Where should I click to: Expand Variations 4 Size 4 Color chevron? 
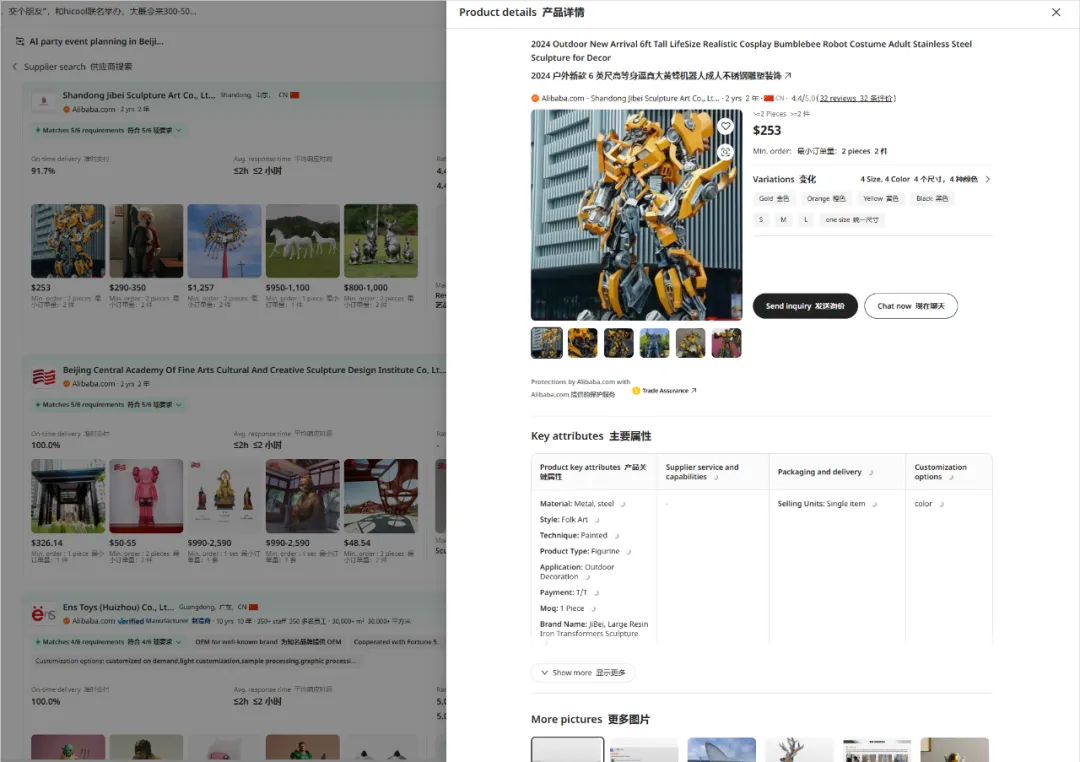coord(988,179)
